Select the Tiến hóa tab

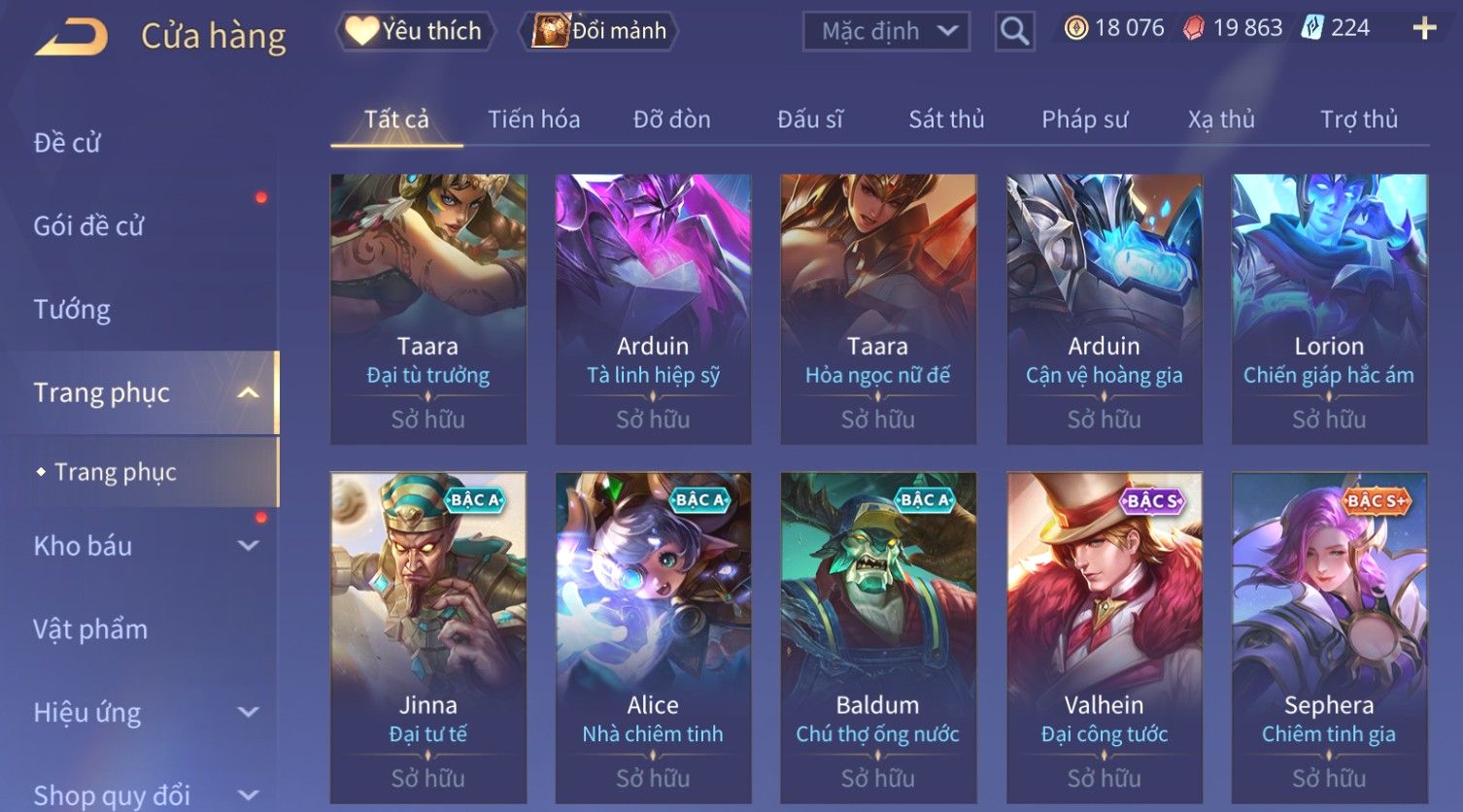pyautogui.click(x=533, y=119)
